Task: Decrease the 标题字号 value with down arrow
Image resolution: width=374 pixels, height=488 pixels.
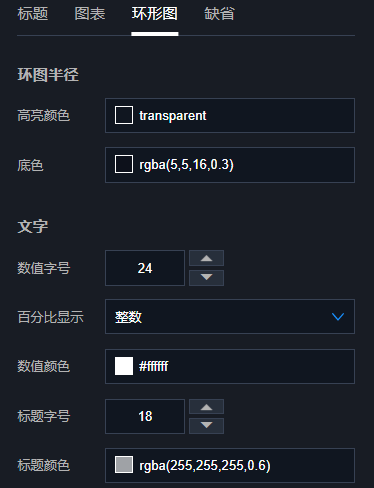Action: [206, 426]
